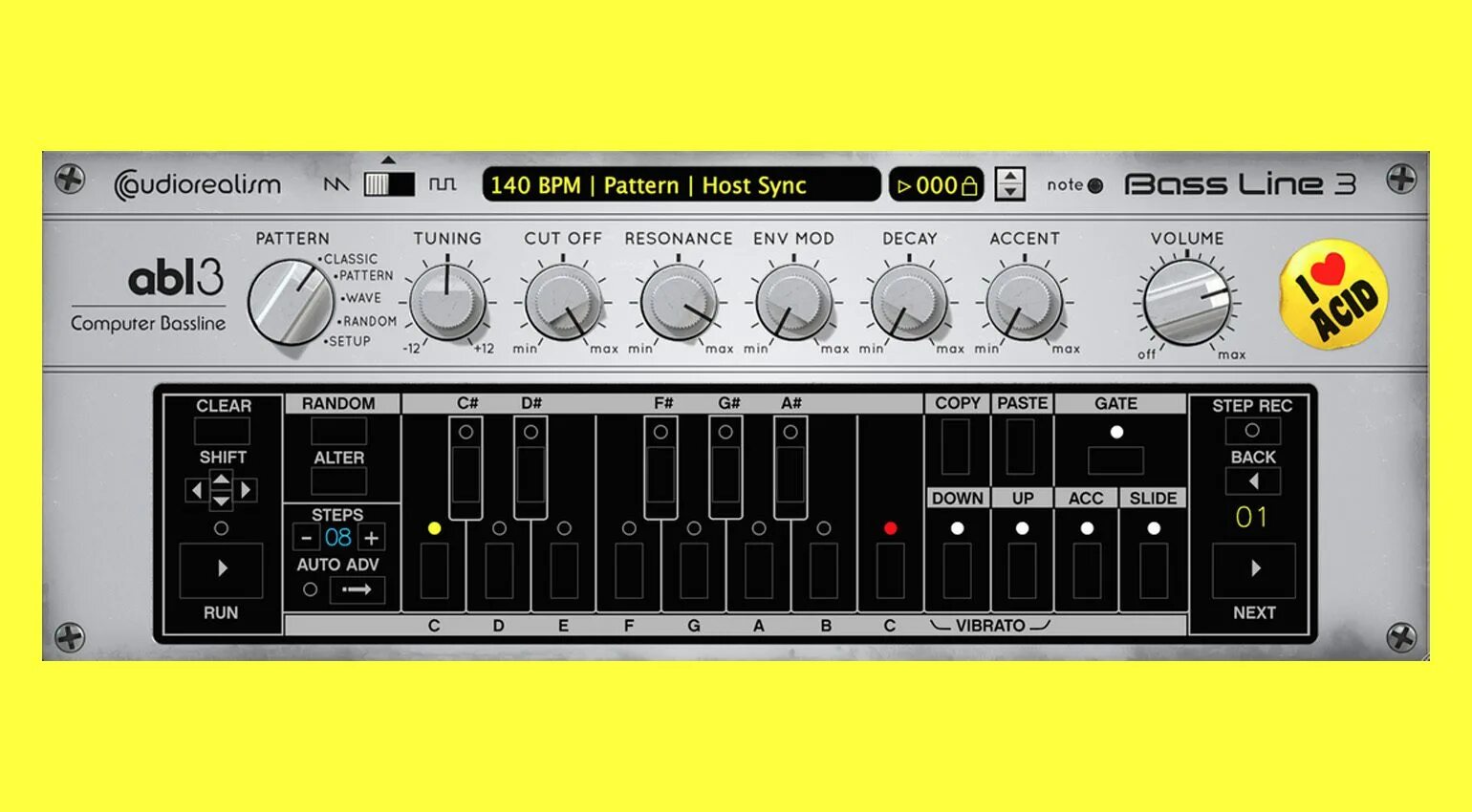Click the Volume knob
Image resolution: width=1472 pixels, height=812 pixels.
[x=1186, y=302]
